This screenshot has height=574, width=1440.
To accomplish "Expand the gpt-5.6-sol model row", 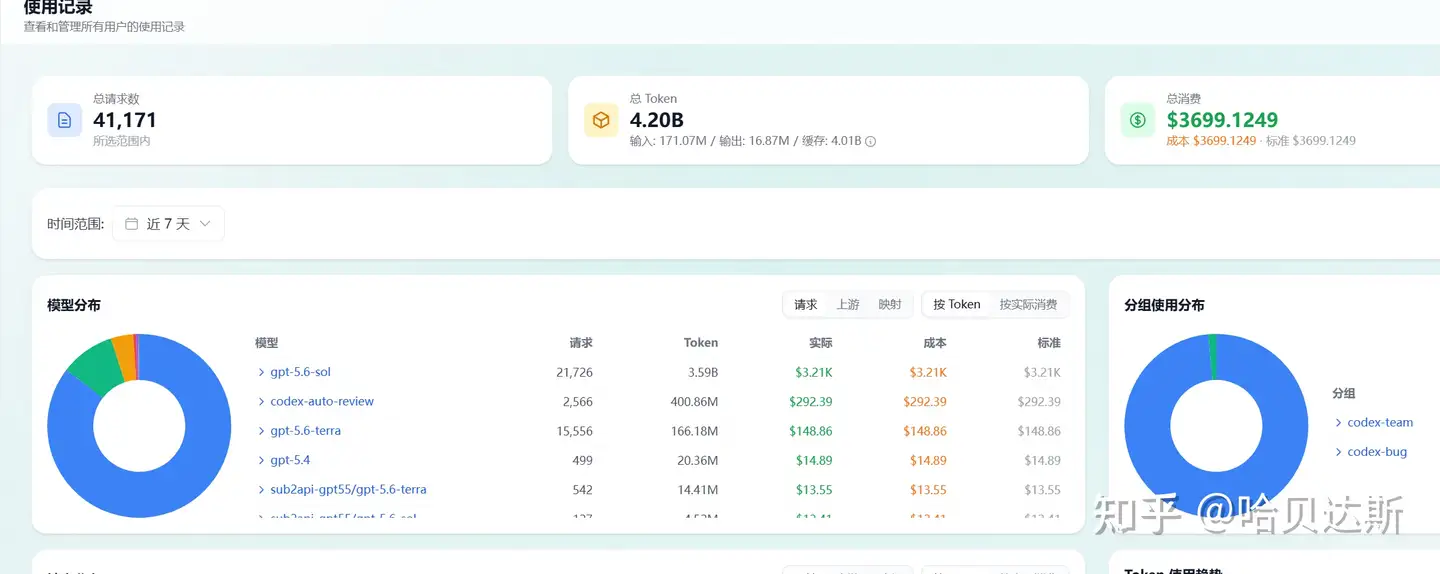I will click(262, 372).
